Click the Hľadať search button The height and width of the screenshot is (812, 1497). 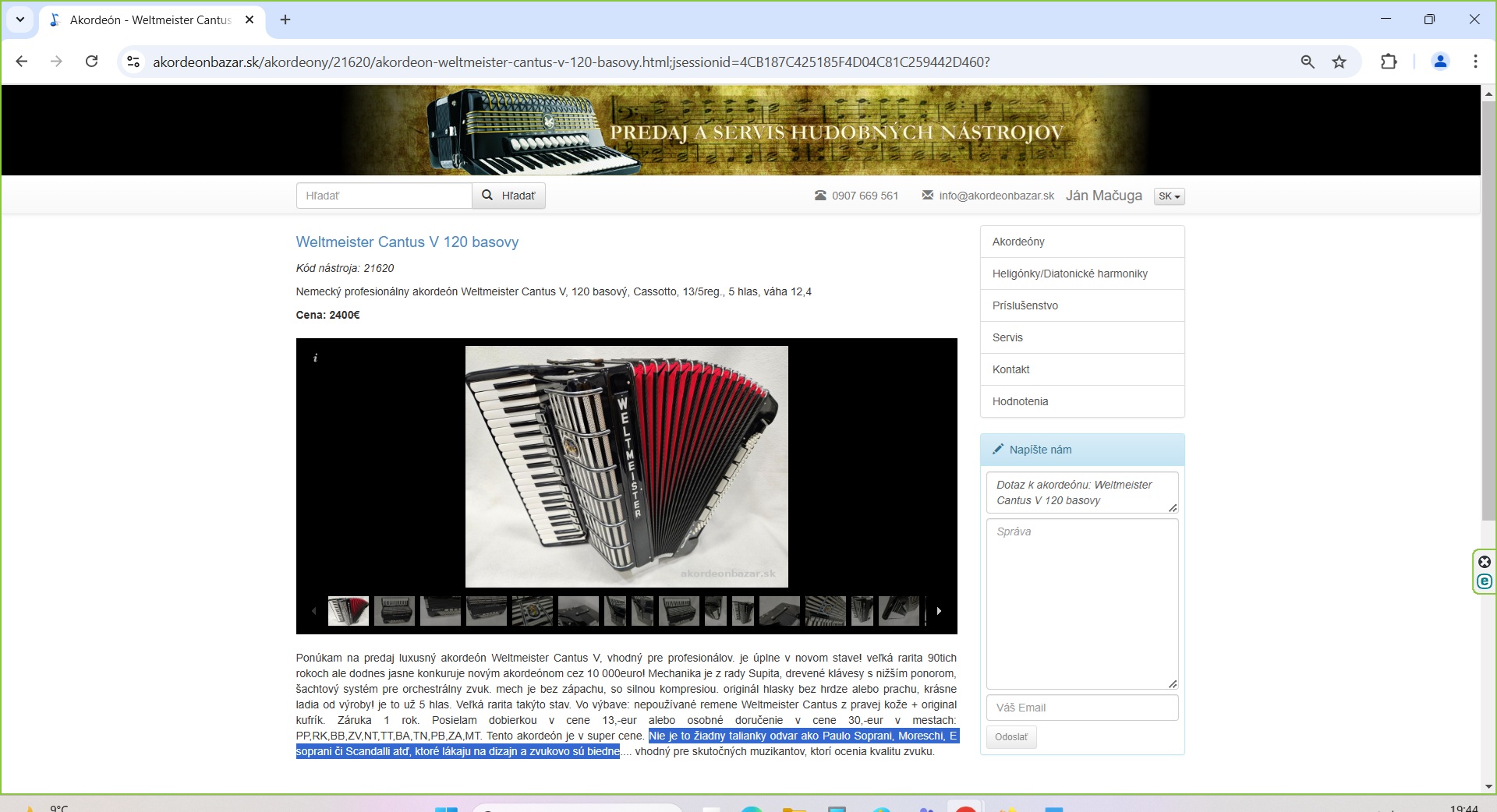pos(508,196)
